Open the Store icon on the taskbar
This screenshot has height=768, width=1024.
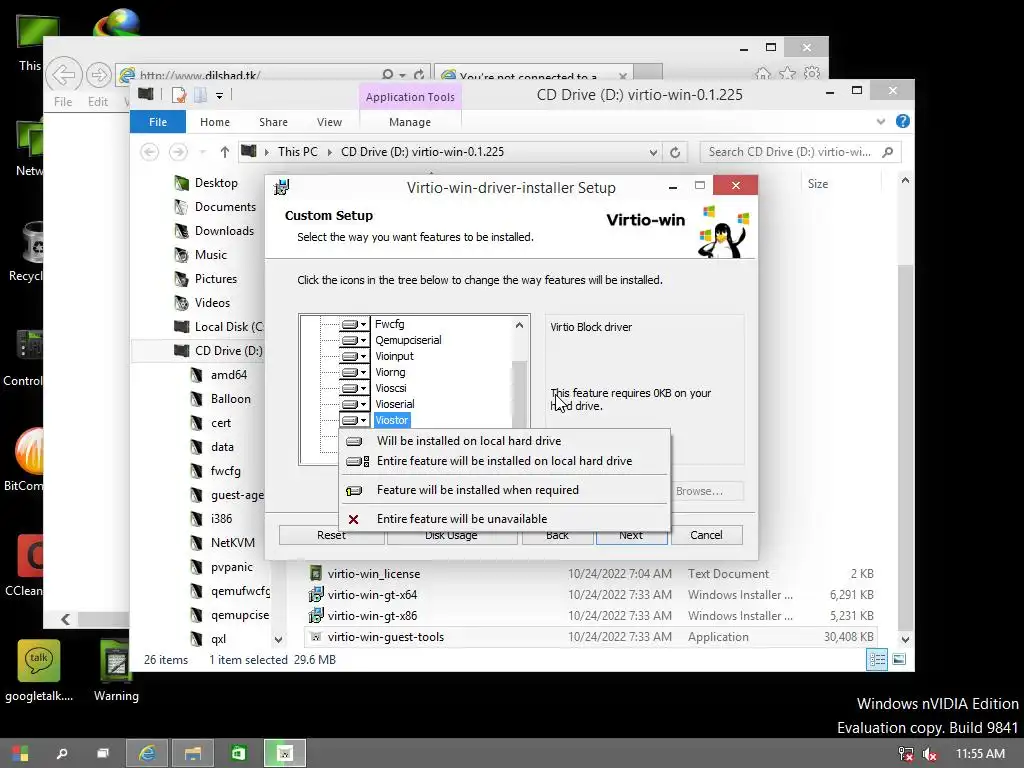pyautogui.click(x=238, y=754)
